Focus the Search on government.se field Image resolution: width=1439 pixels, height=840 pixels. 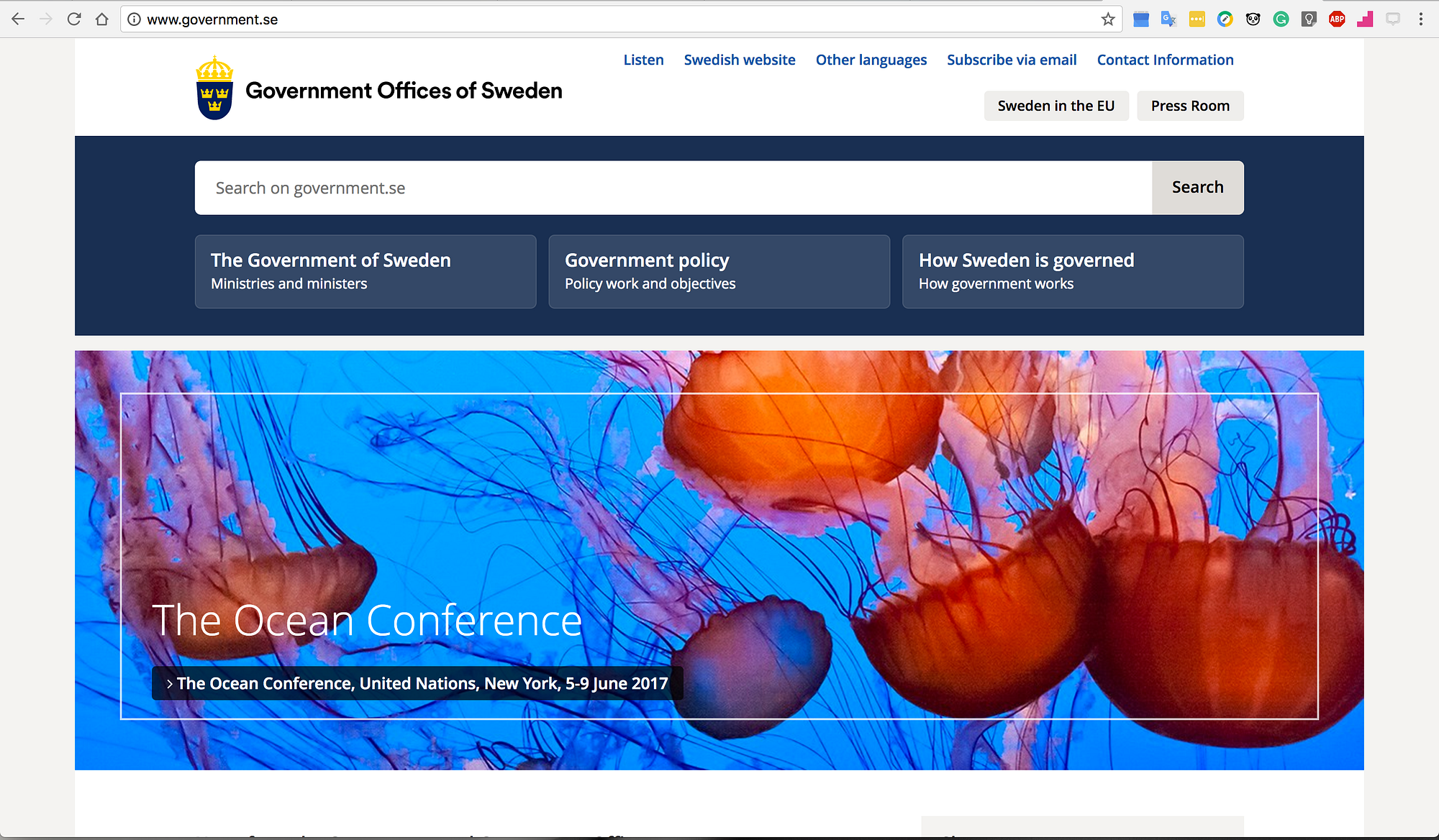point(673,188)
